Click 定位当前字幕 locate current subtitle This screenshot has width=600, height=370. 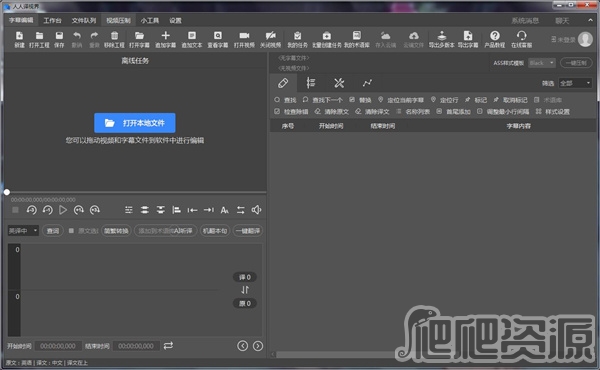click(x=401, y=100)
